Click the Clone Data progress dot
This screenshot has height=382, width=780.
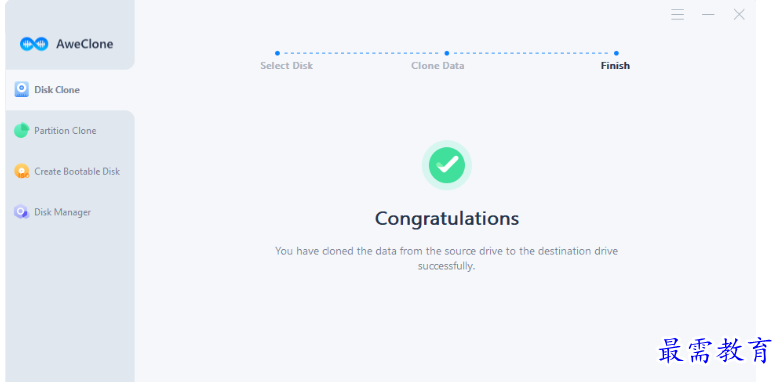(x=447, y=53)
